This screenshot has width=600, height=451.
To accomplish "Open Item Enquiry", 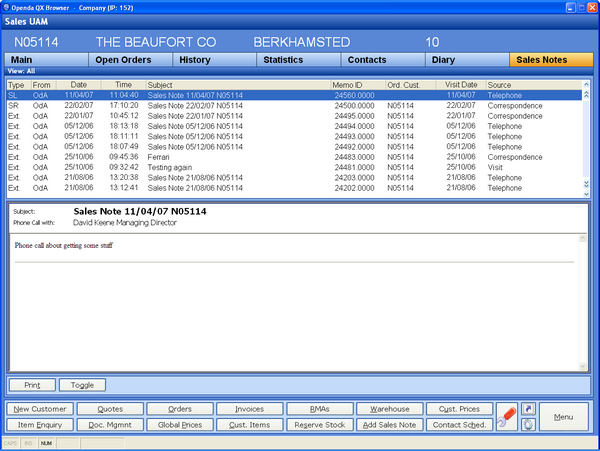I will [40, 425].
